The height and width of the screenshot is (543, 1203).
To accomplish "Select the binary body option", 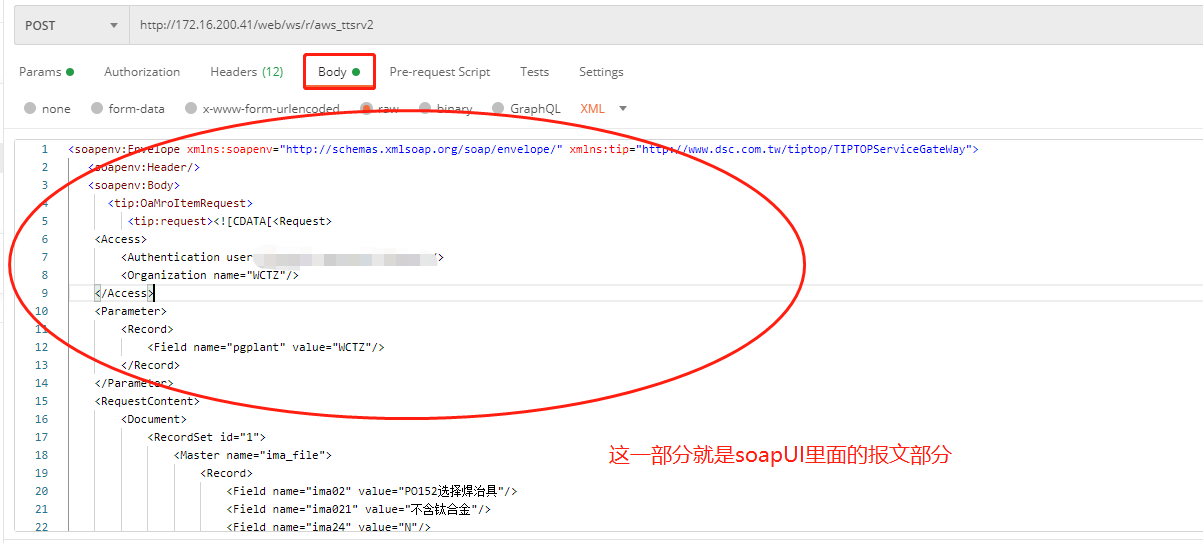I will coord(446,109).
